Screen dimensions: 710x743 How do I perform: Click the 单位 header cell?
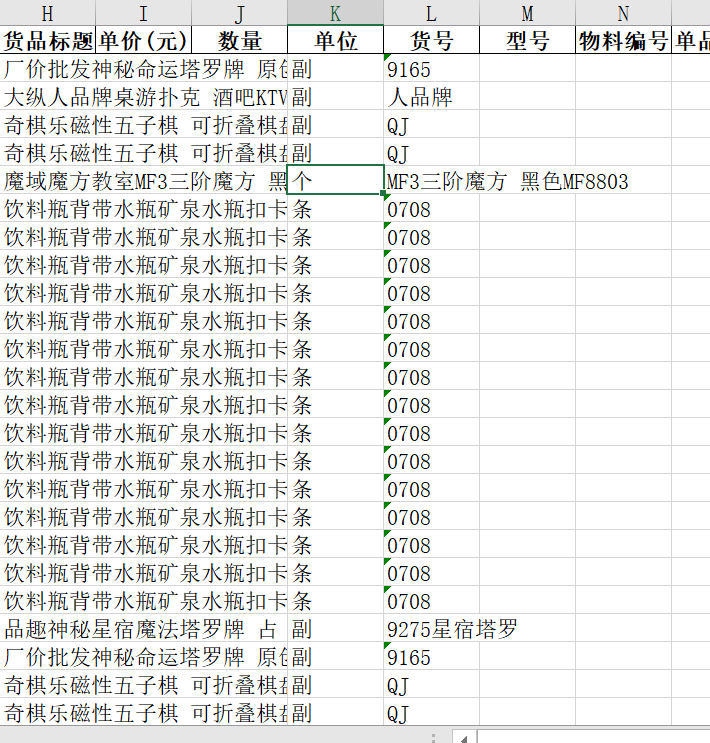[335, 40]
